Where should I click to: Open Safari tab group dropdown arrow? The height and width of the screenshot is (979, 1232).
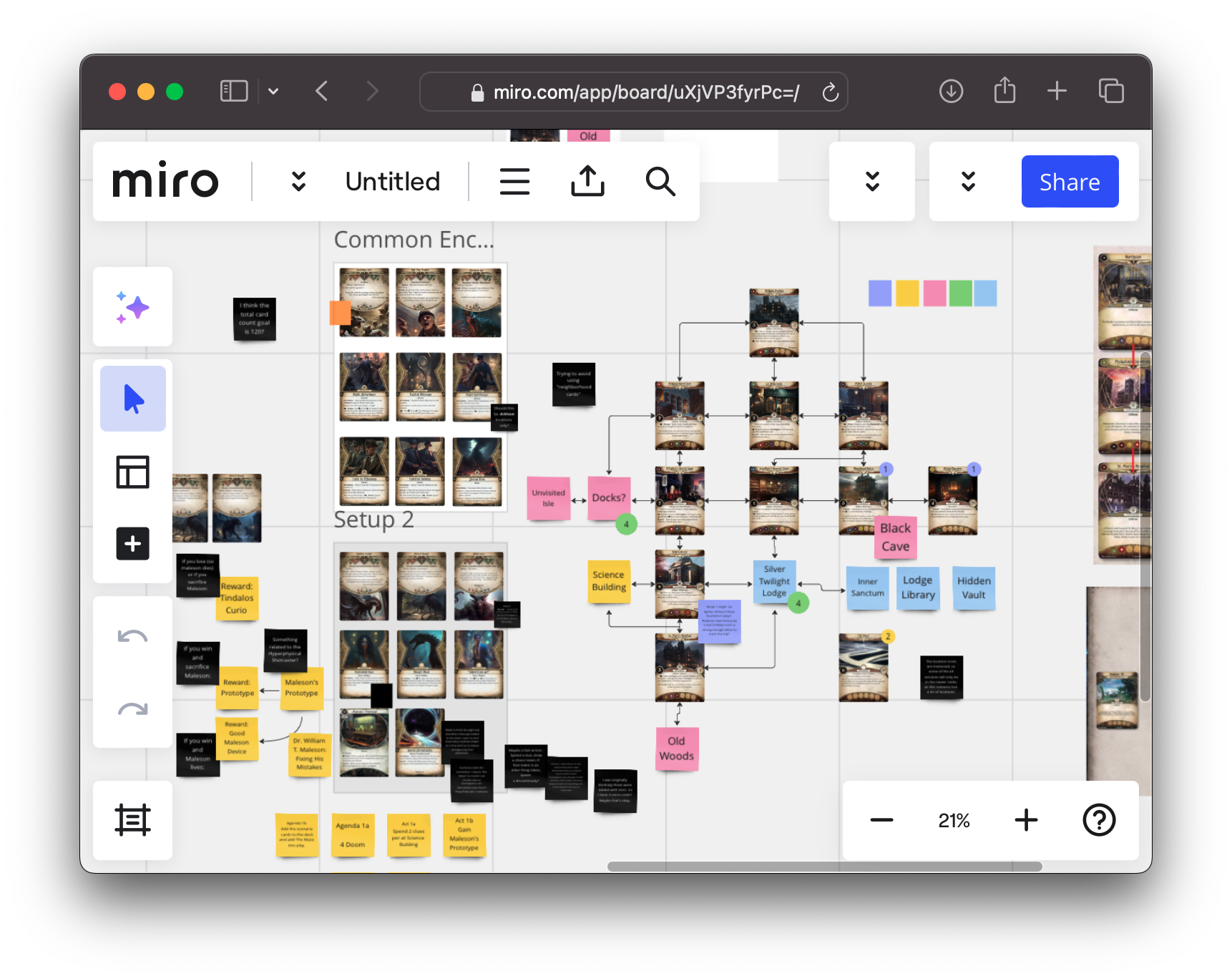click(x=273, y=92)
